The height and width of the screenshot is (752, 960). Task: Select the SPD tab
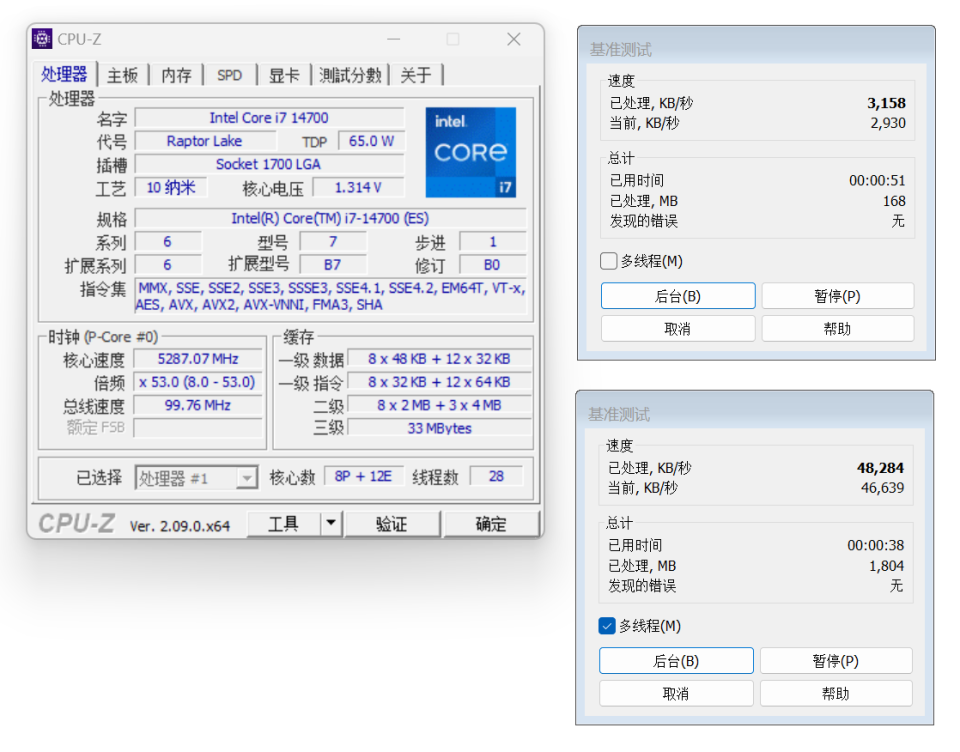[x=230, y=75]
